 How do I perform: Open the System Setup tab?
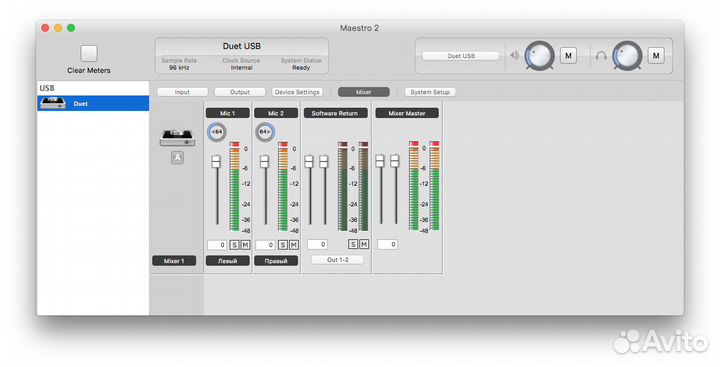pyautogui.click(x=430, y=92)
